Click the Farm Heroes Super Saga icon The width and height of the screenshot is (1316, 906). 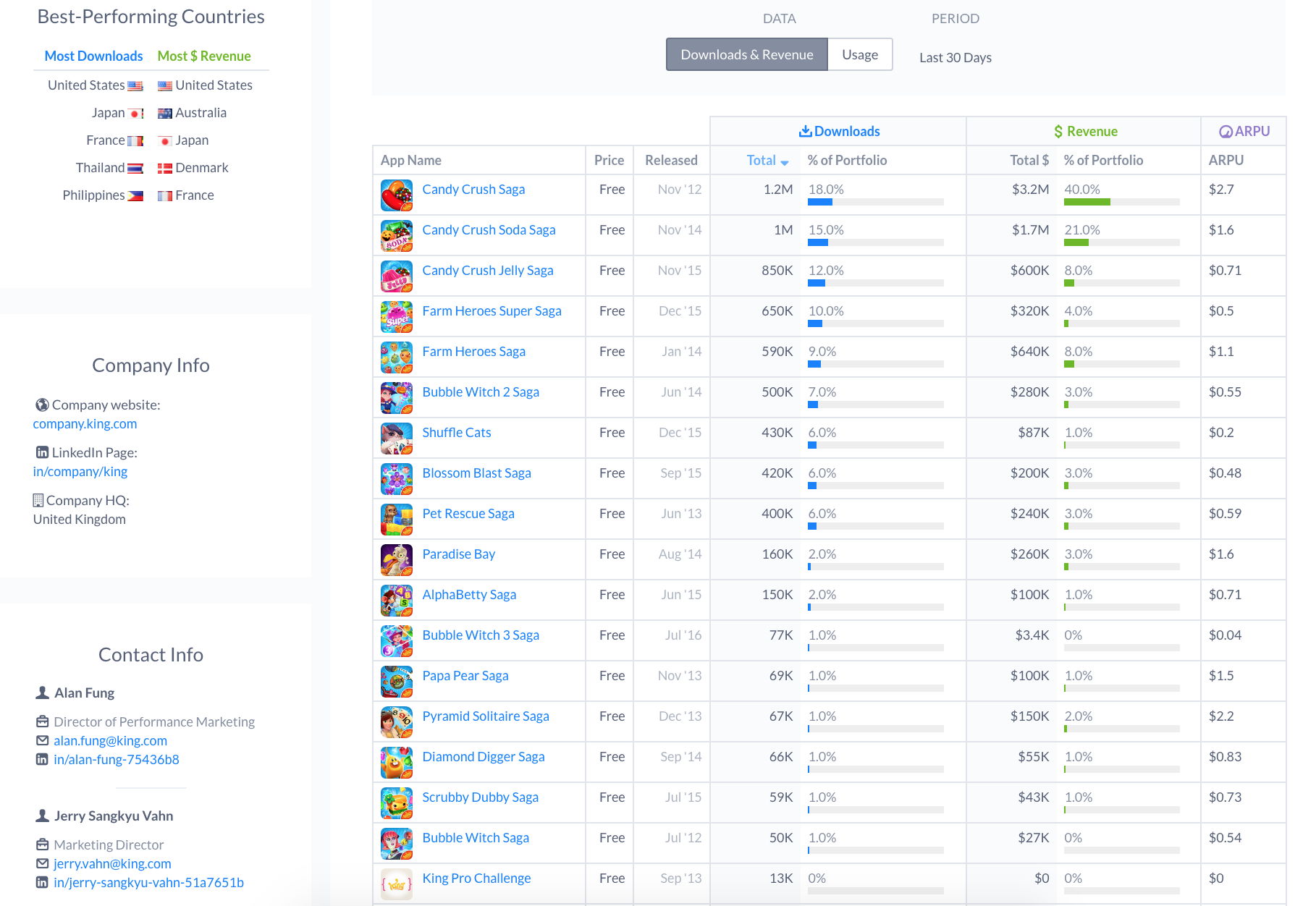[x=397, y=317]
